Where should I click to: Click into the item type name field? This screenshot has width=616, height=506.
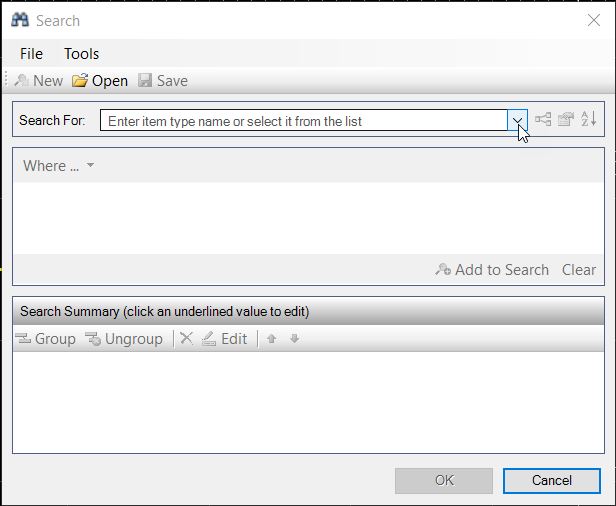[304, 121]
